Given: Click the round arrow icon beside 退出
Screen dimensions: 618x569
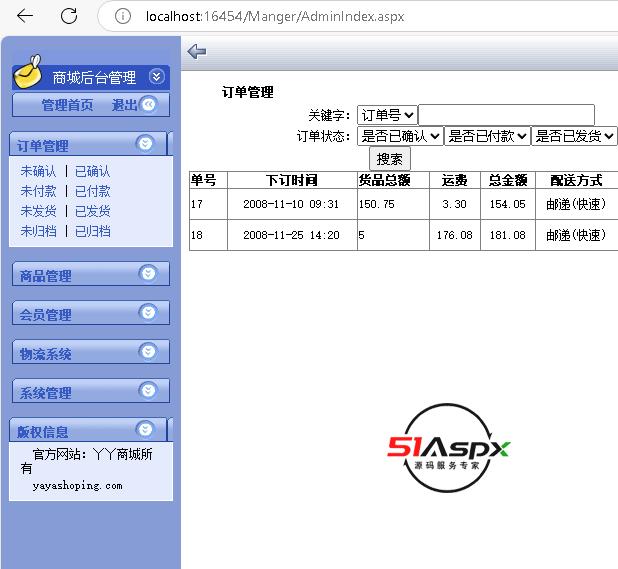Looking at the screenshot, I should 148,104.
